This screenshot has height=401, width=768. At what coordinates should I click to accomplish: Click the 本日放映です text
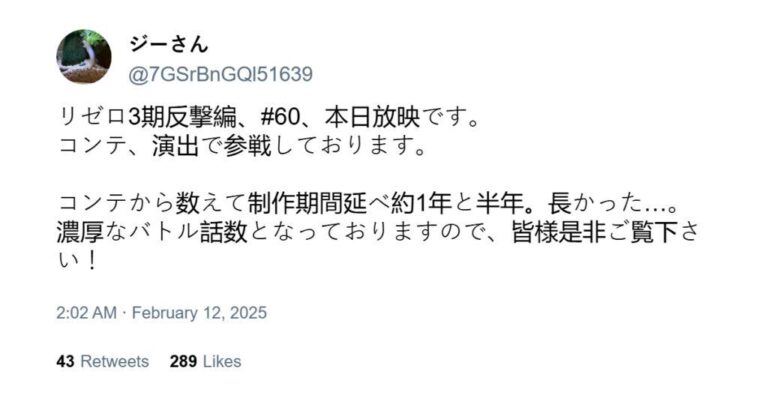[402, 118]
